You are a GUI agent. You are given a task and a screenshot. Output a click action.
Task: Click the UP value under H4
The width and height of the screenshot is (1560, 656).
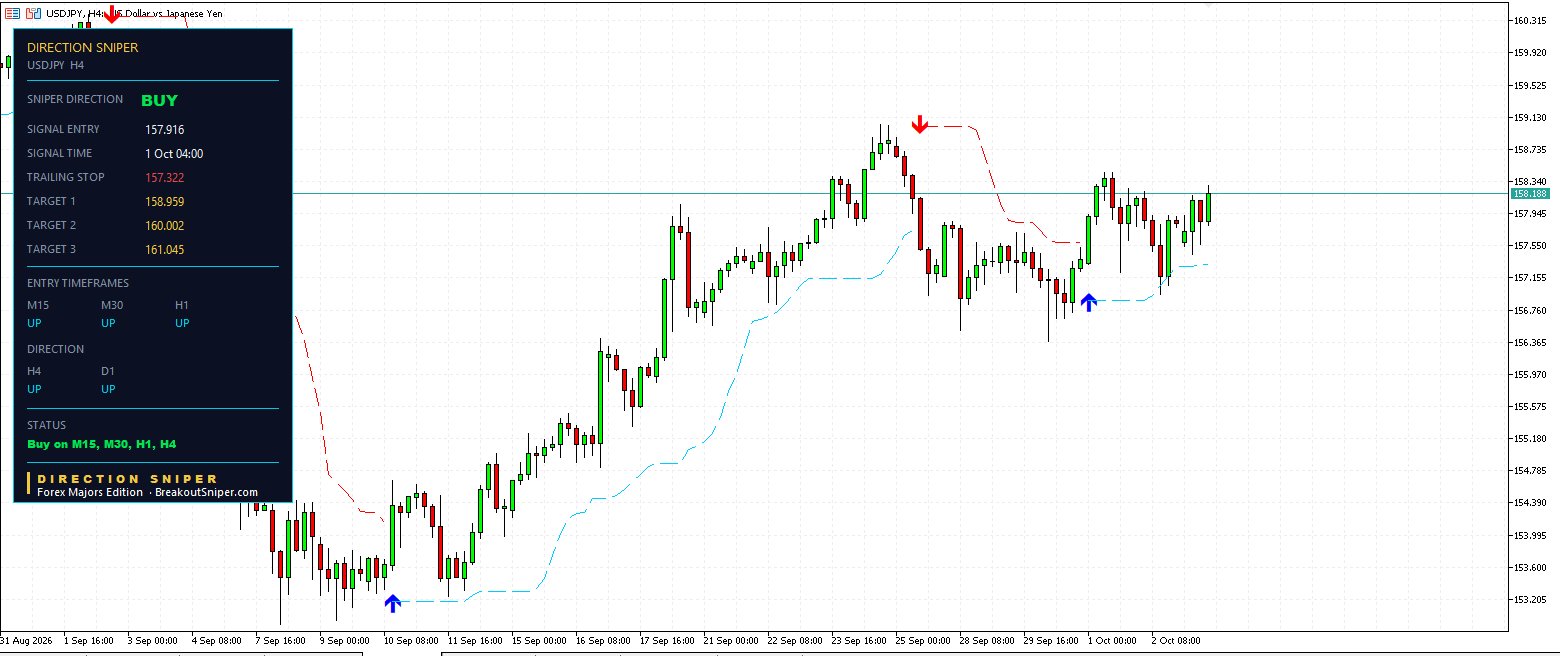click(x=35, y=389)
